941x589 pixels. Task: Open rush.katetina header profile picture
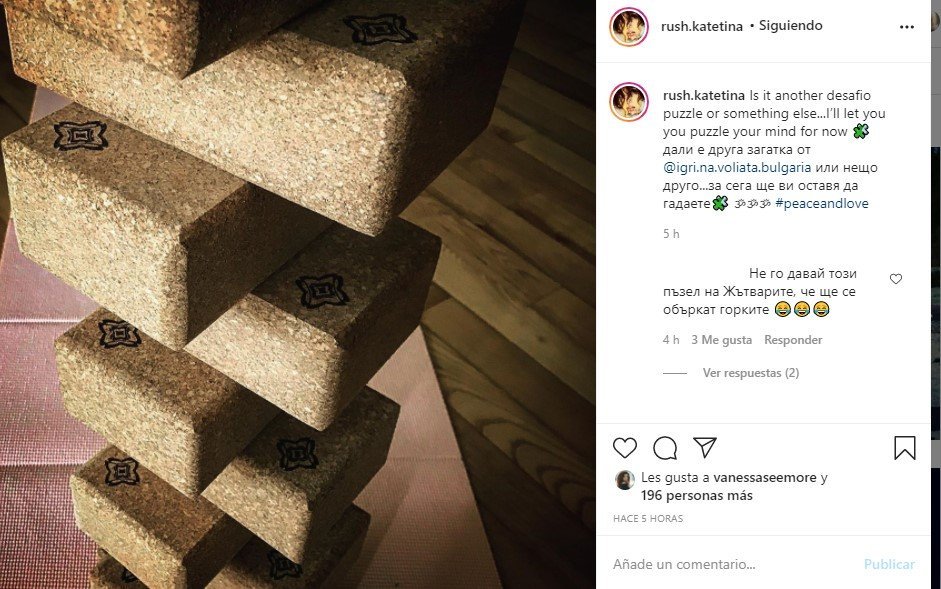point(629,27)
